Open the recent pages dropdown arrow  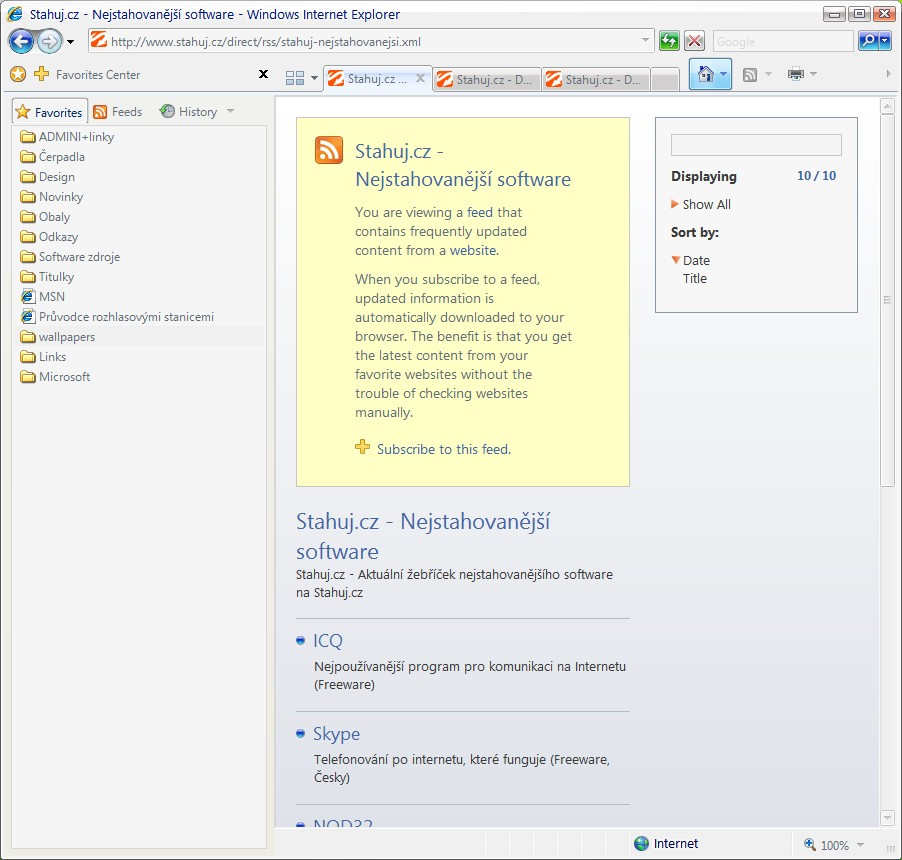(x=70, y=42)
